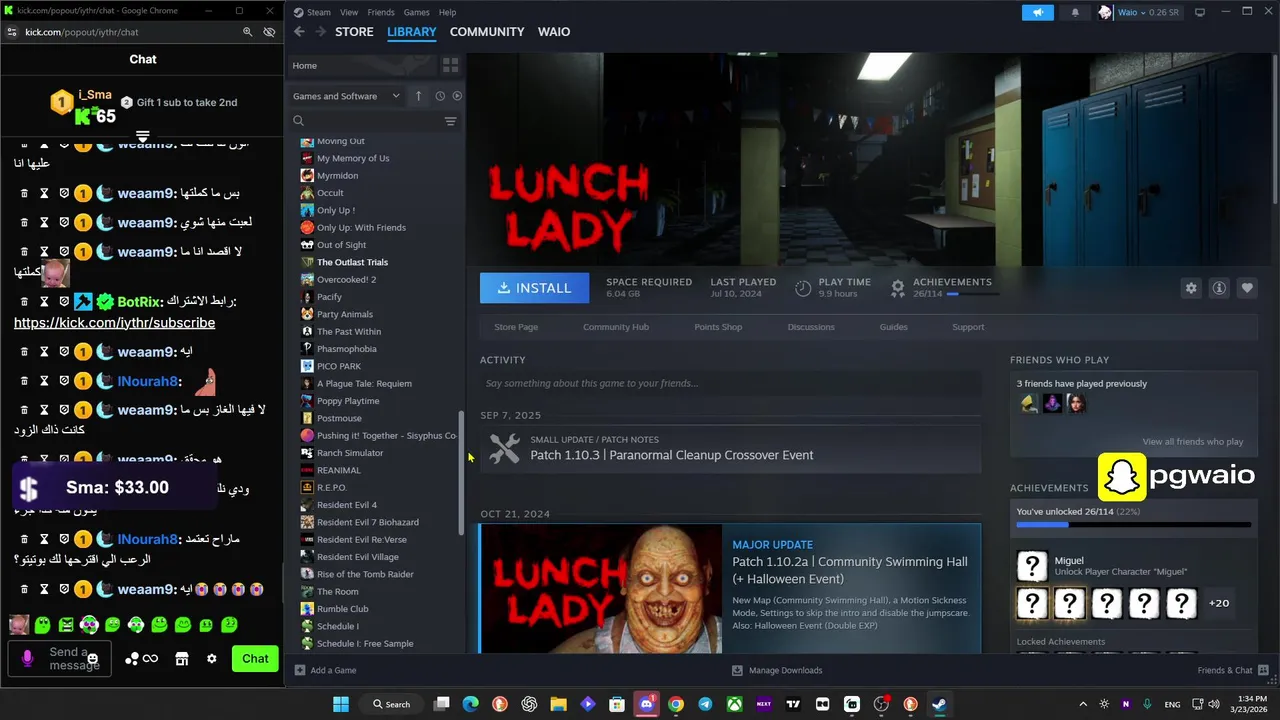Go forward with Steam forward arrow

coord(320,32)
